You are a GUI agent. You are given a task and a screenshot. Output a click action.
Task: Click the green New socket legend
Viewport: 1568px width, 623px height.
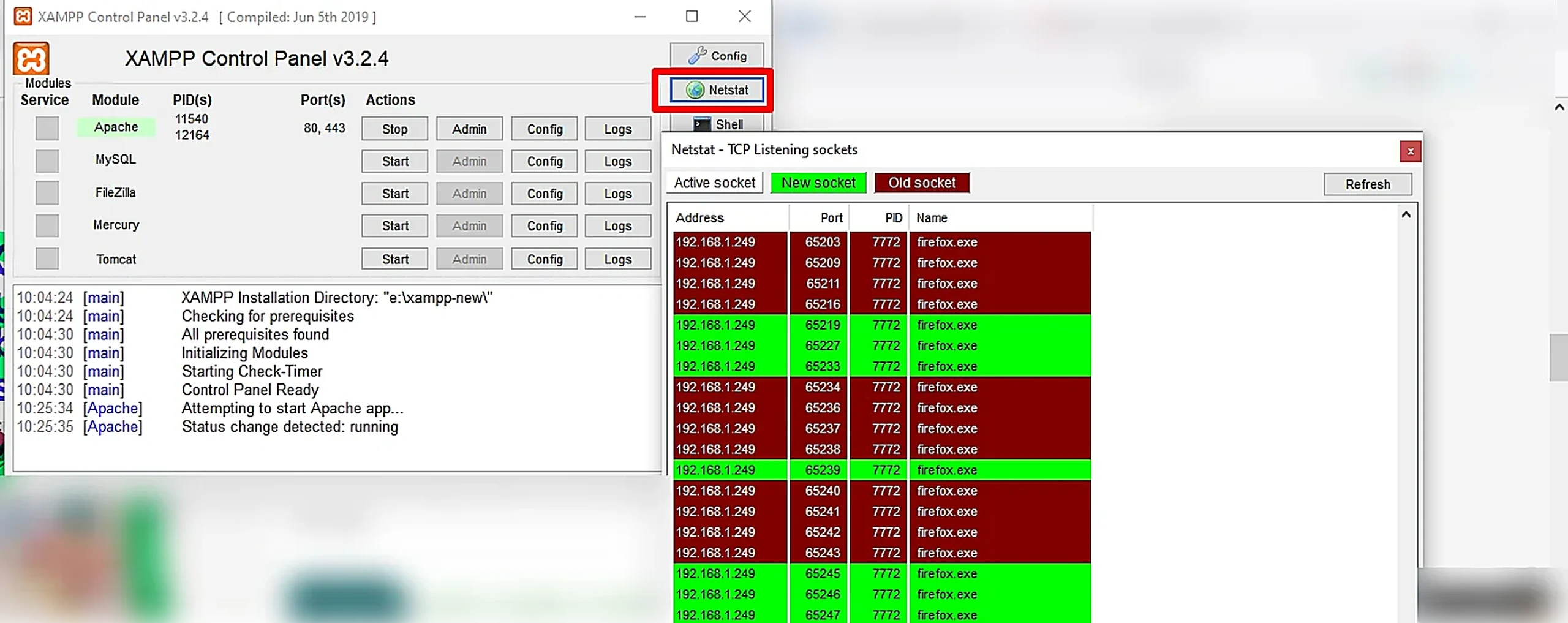818,183
